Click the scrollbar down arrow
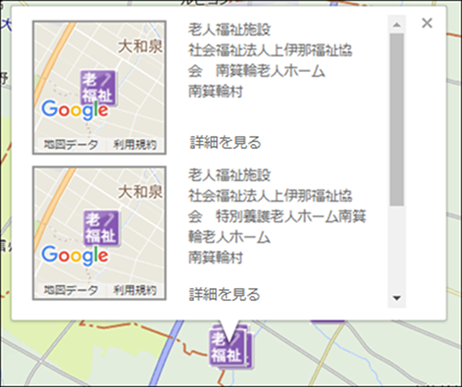 click(397, 298)
